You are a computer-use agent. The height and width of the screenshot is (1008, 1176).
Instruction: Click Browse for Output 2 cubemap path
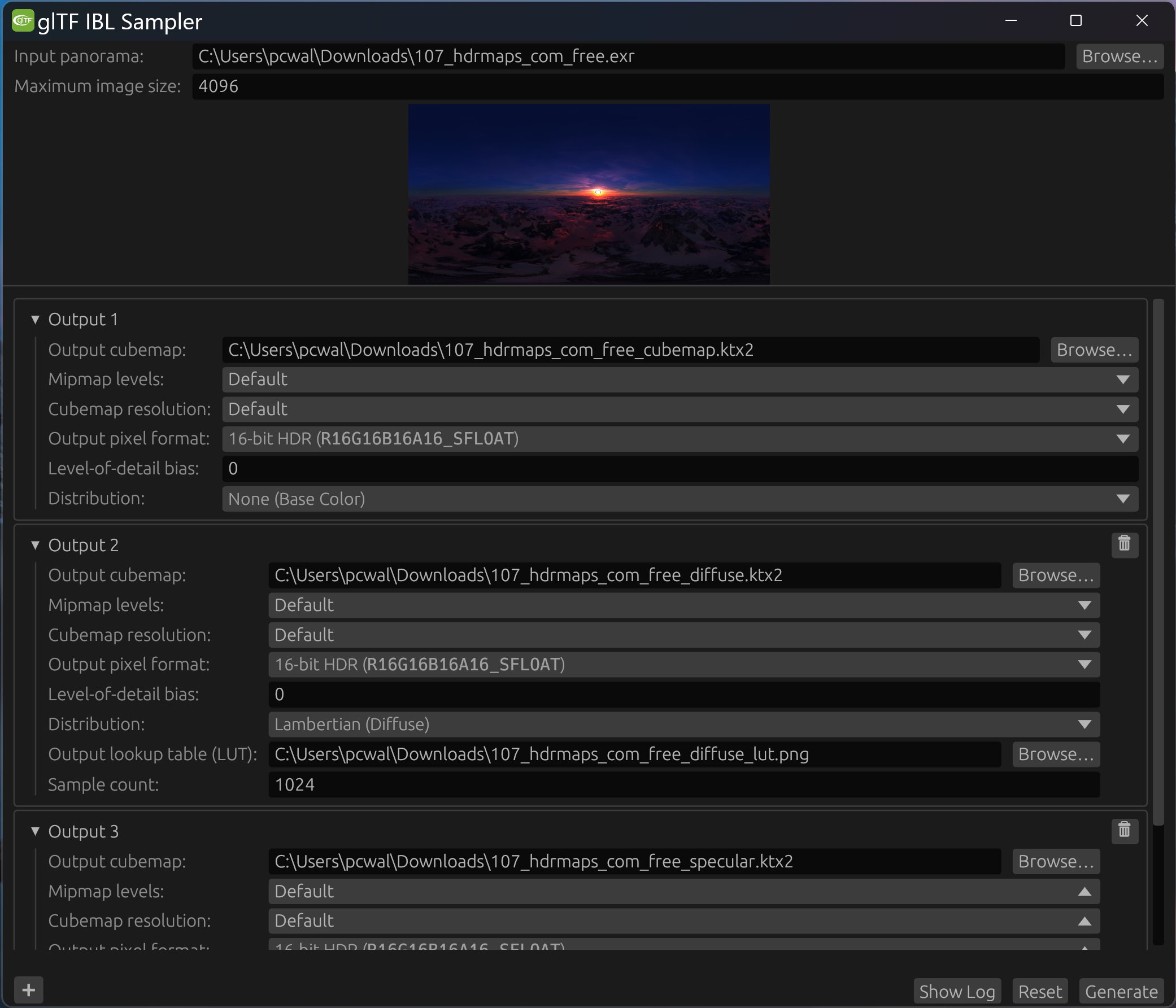coord(1054,574)
